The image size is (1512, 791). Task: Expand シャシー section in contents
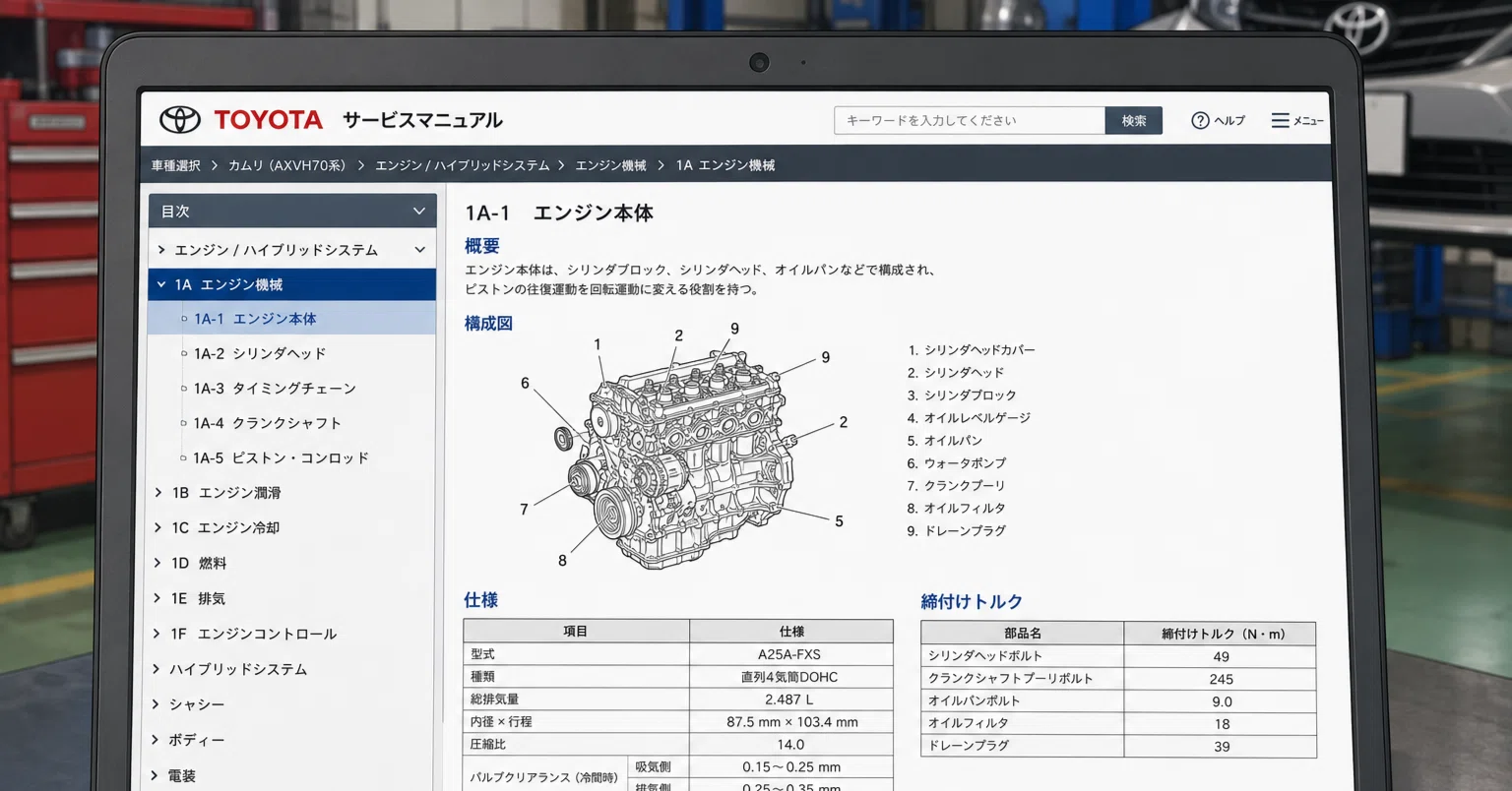[157, 704]
